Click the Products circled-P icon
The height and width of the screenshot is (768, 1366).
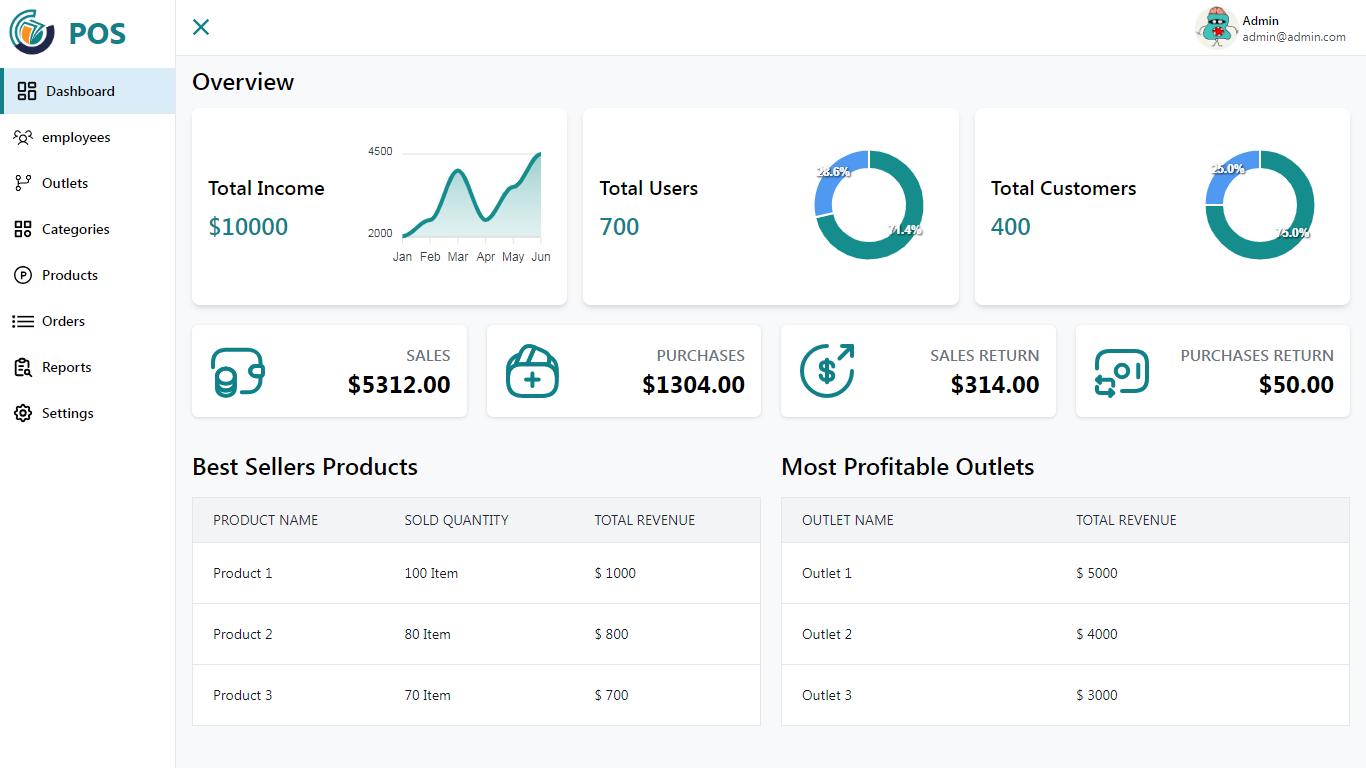[24, 275]
